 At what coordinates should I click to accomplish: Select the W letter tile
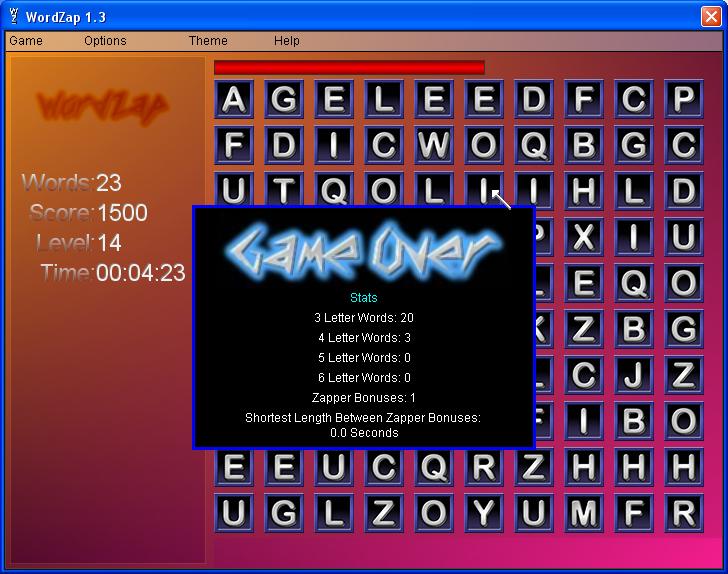click(x=434, y=145)
